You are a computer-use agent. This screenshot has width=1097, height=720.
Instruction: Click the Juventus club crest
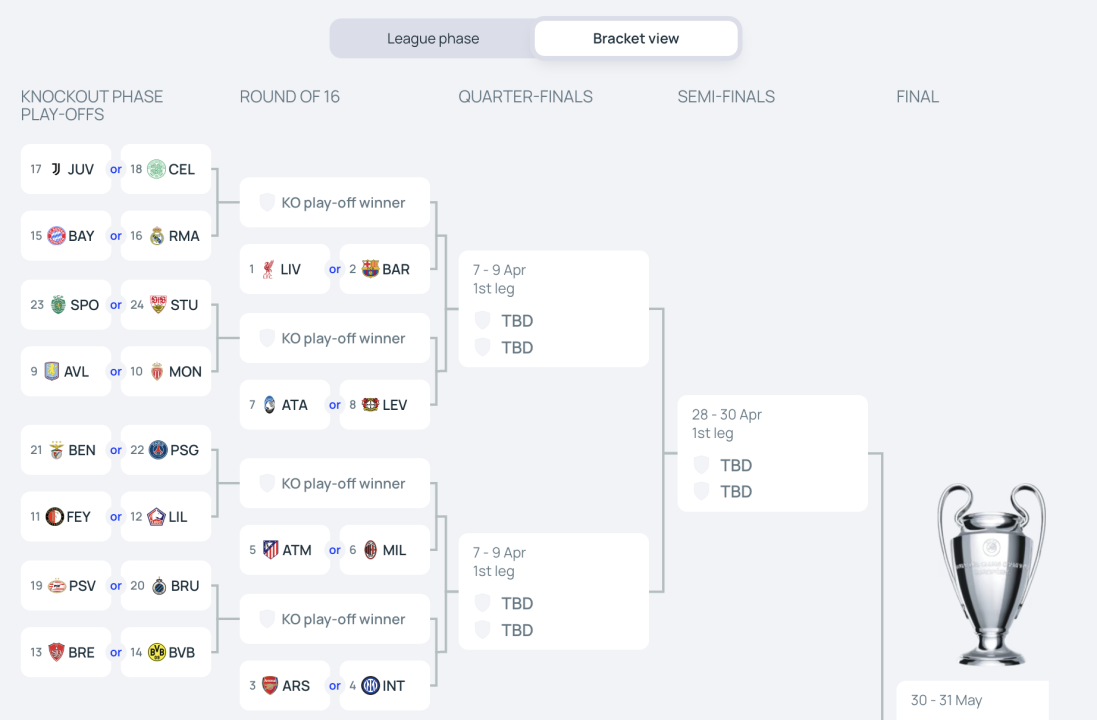tap(56, 169)
